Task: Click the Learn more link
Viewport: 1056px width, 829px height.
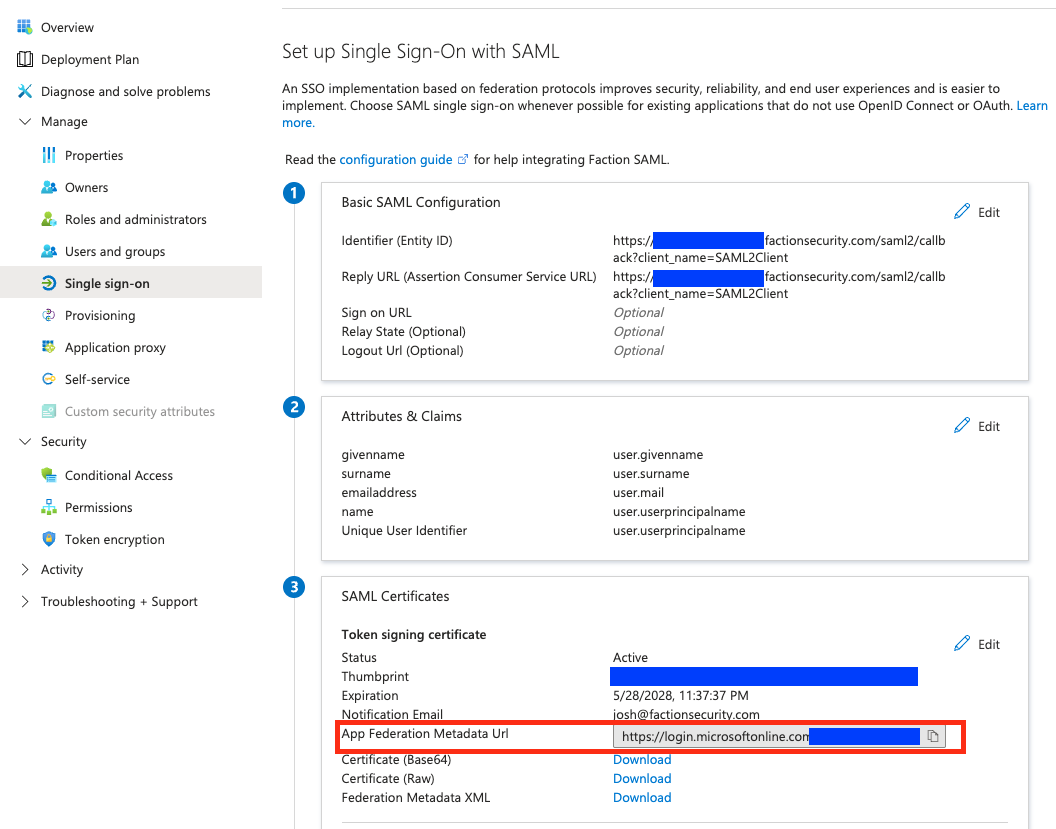Action: (1032, 106)
